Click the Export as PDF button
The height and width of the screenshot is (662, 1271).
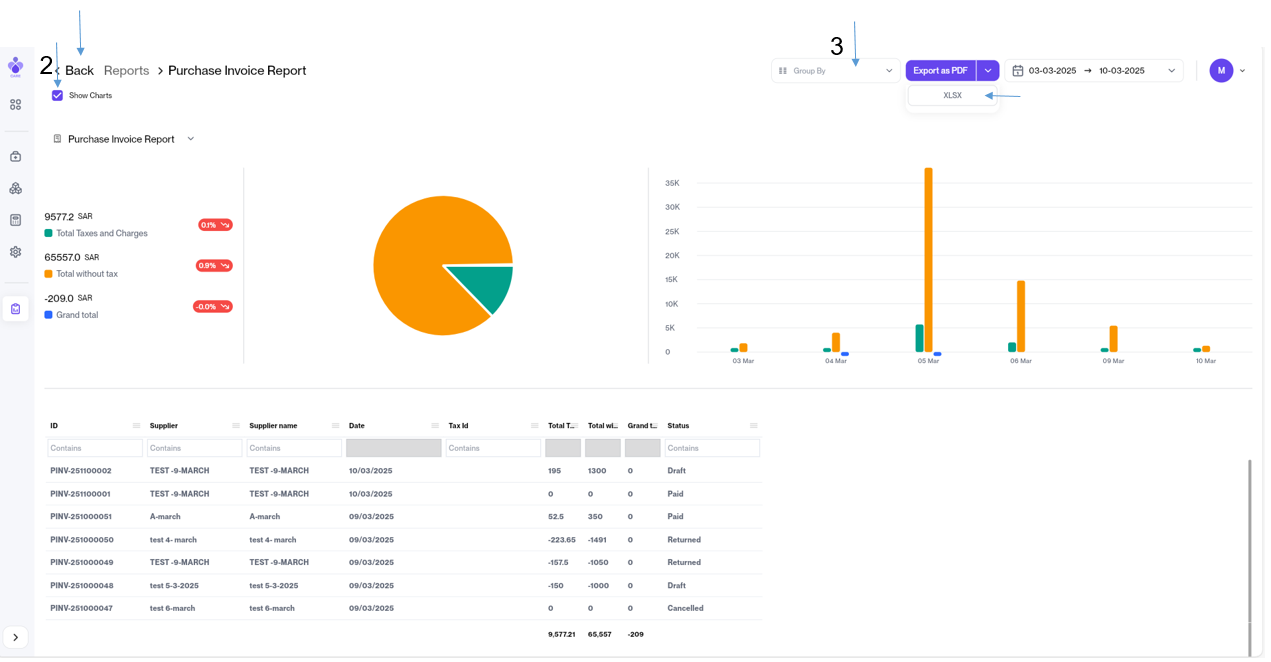click(x=940, y=71)
